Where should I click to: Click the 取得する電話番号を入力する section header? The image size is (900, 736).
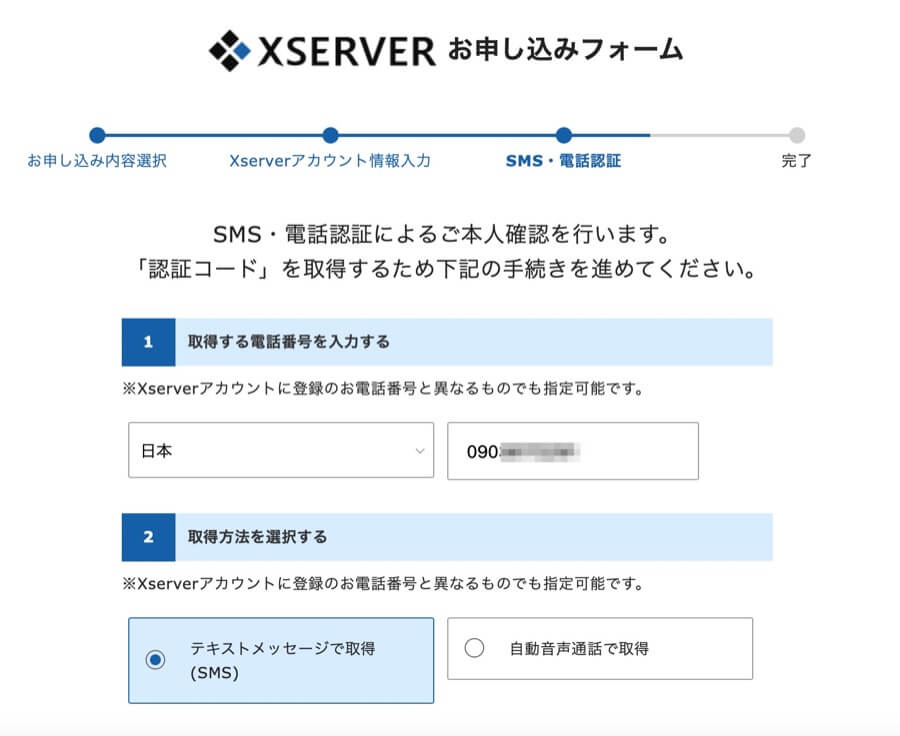coord(289,342)
